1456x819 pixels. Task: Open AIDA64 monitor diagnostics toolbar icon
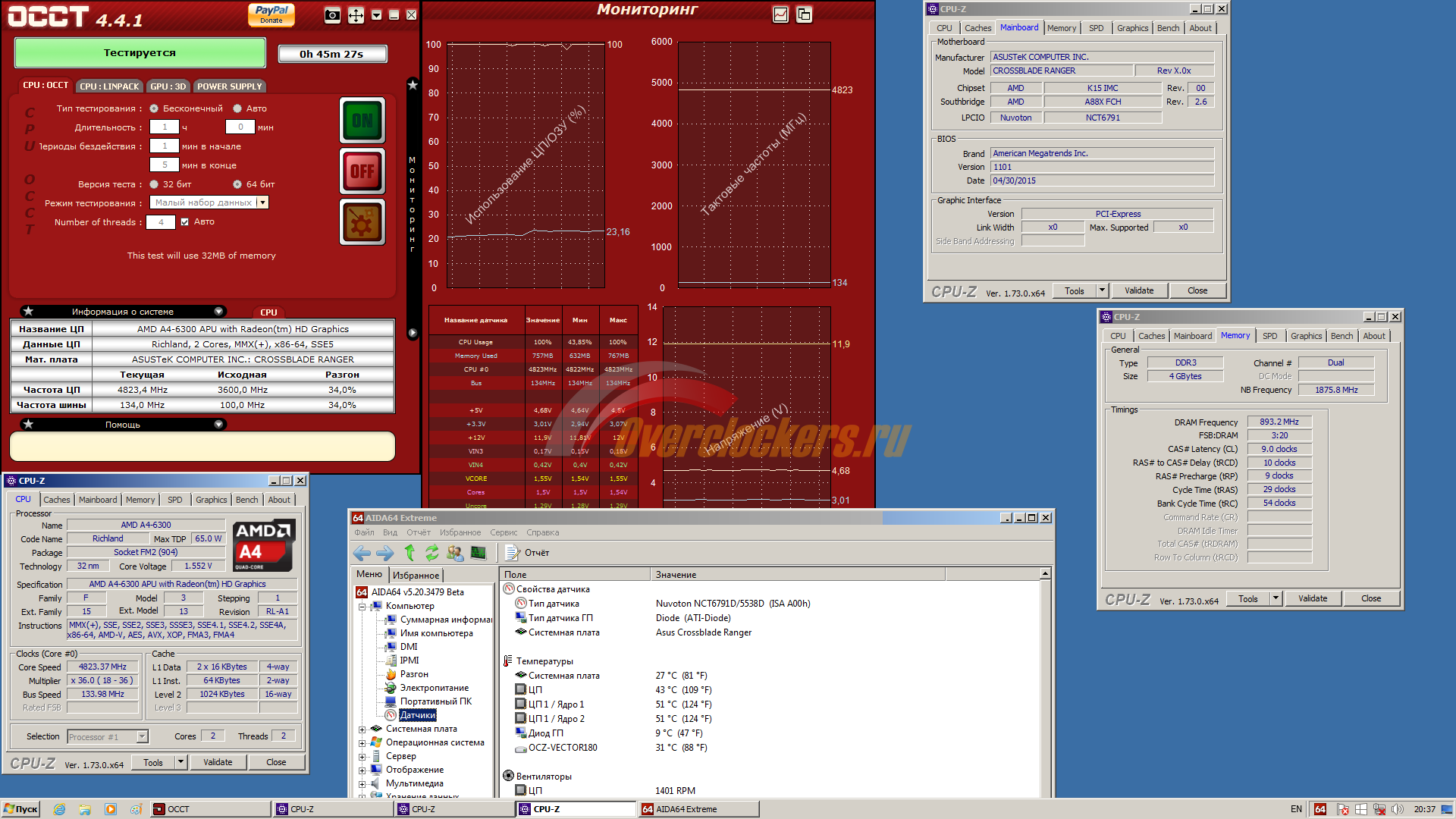point(479,553)
